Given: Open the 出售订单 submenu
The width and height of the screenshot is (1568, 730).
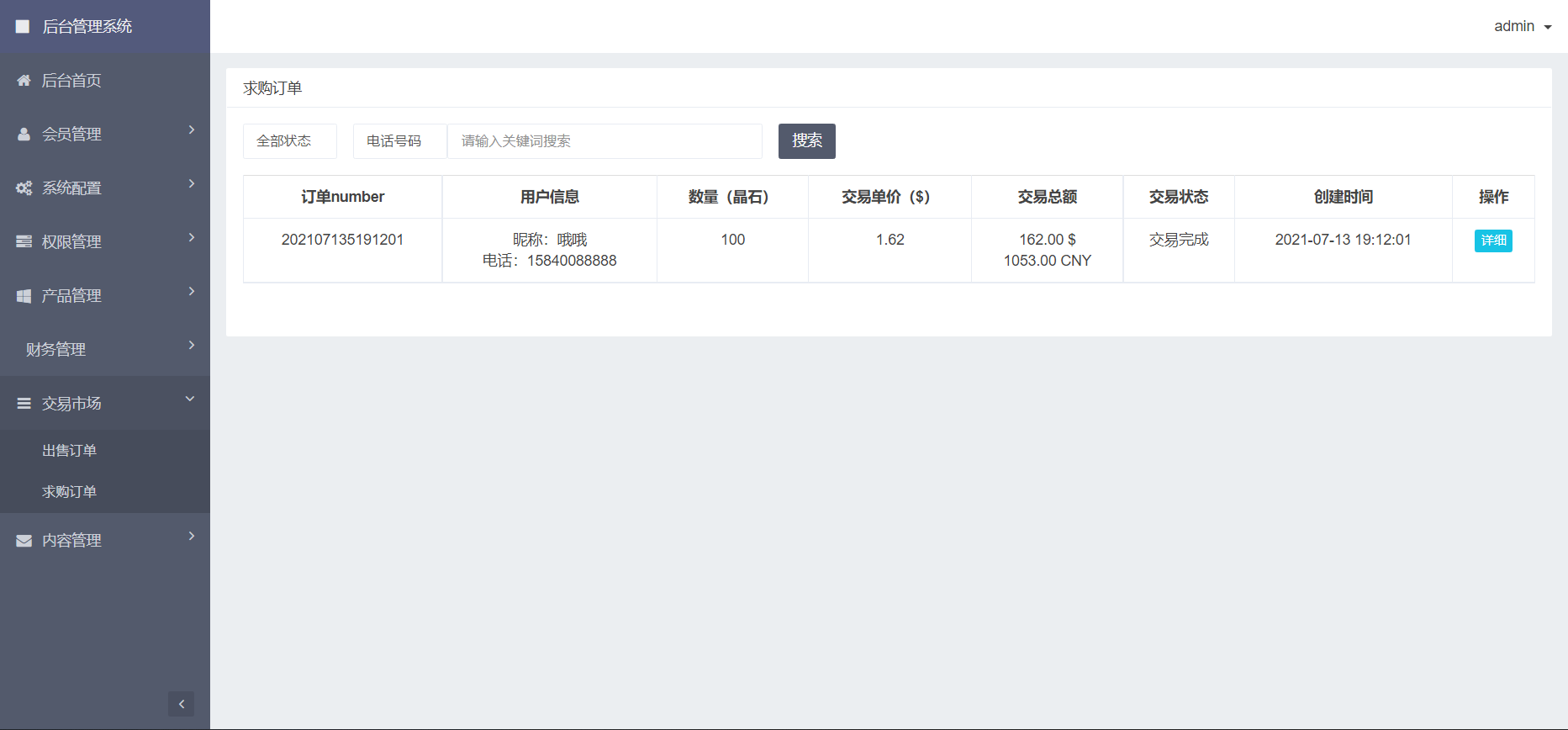Looking at the screenshot, I should (69, 451).
